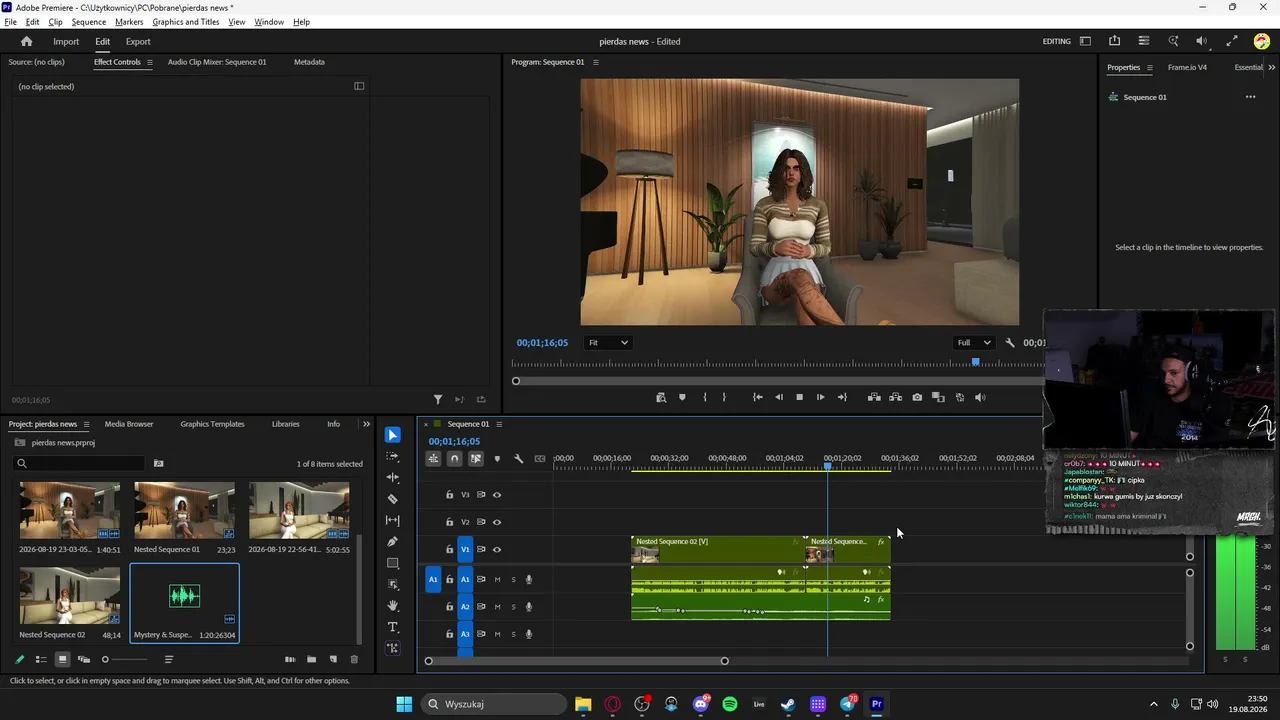The image size is (1280, 720).
Task: Click the timeline captions CC button
Action: [540, 459]
